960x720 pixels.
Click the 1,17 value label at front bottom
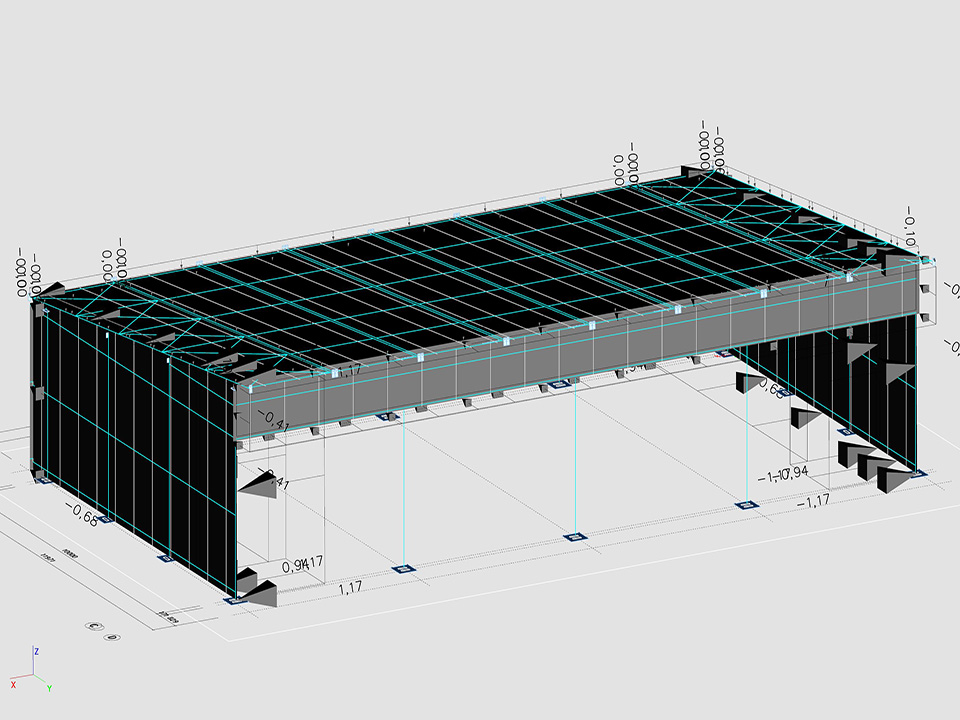(x=350, y=589)
